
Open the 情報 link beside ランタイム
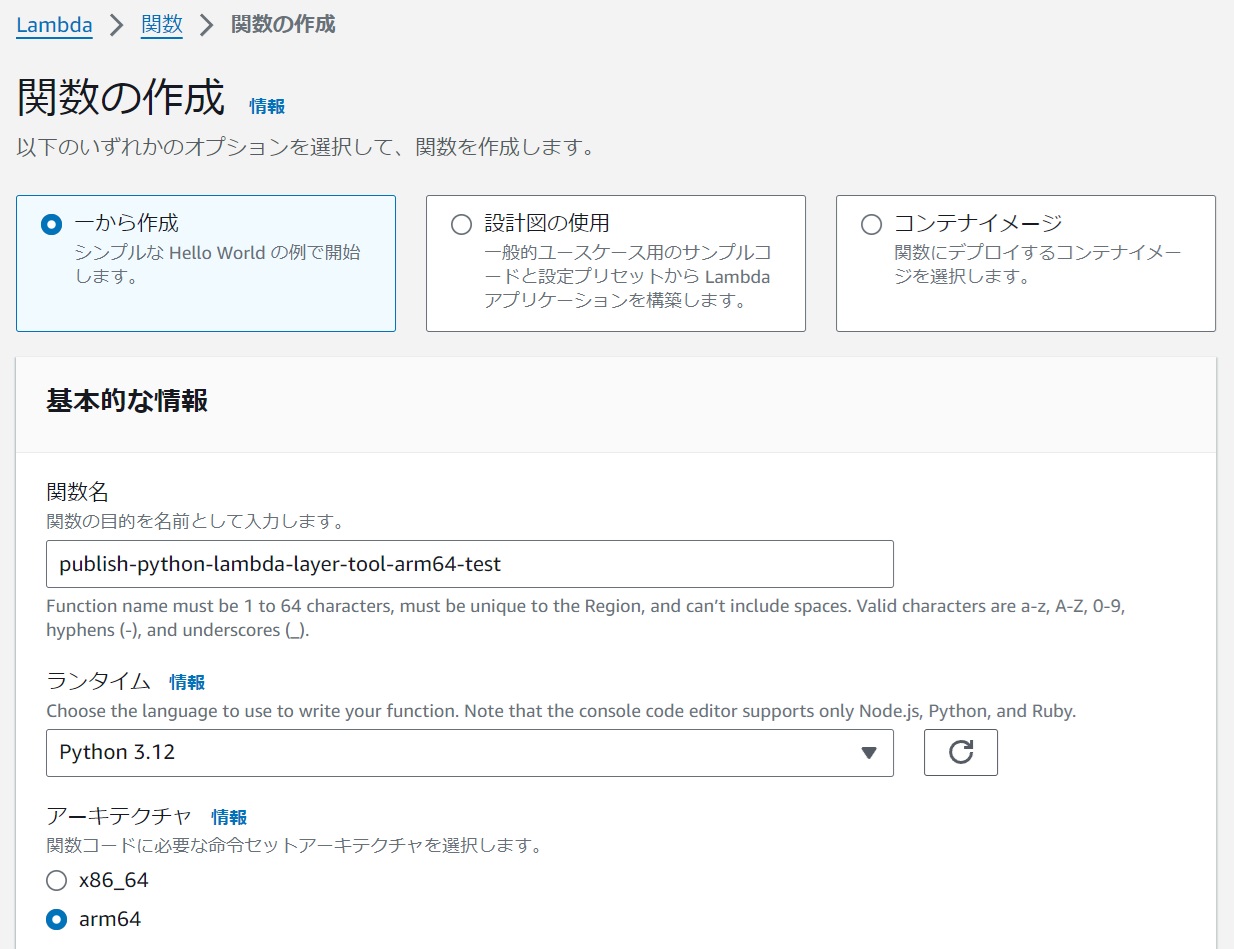pos(187,682)
